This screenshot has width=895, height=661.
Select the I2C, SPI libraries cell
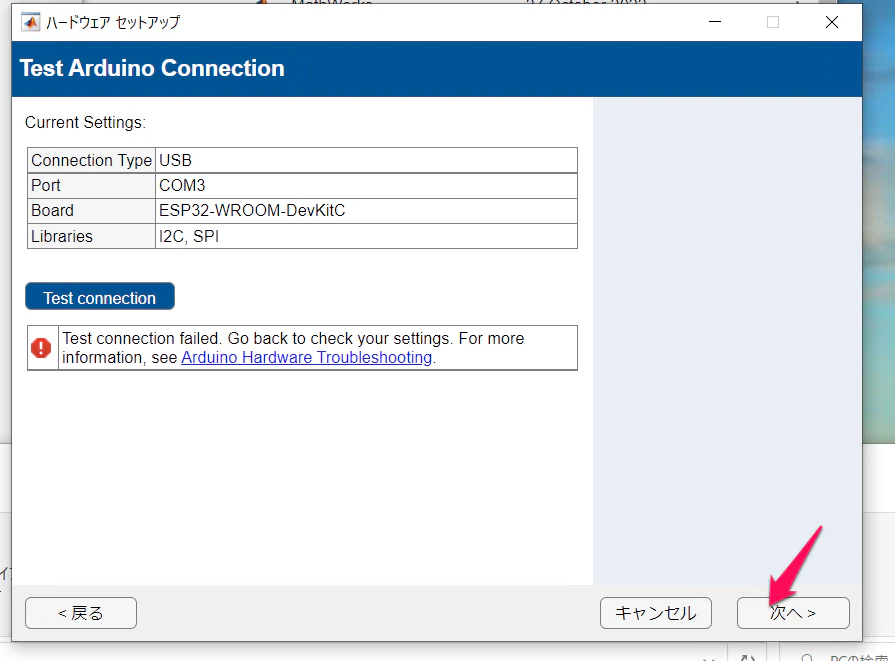point(366,236)
